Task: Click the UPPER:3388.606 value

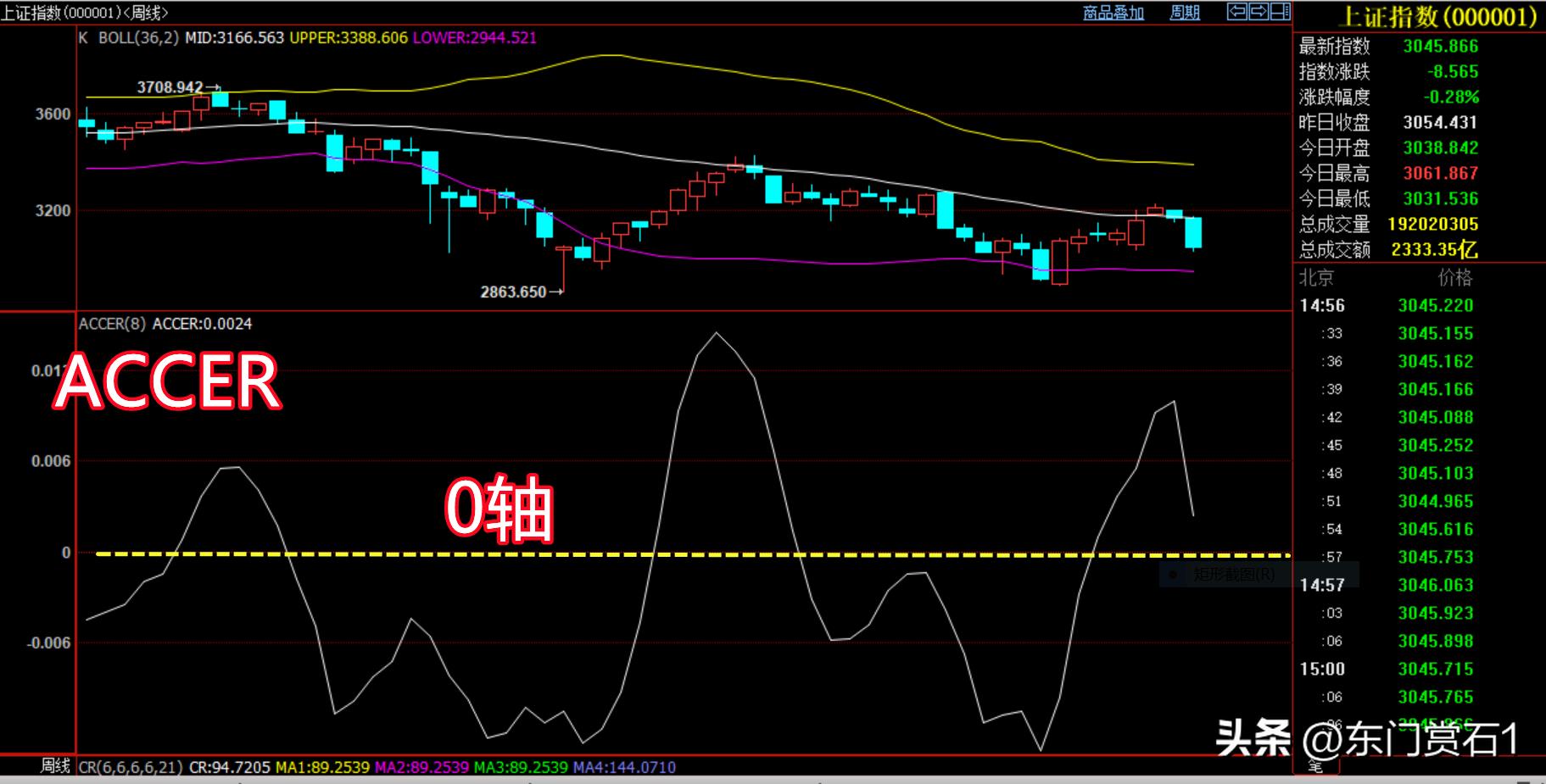Action: [x=349, y=38]
